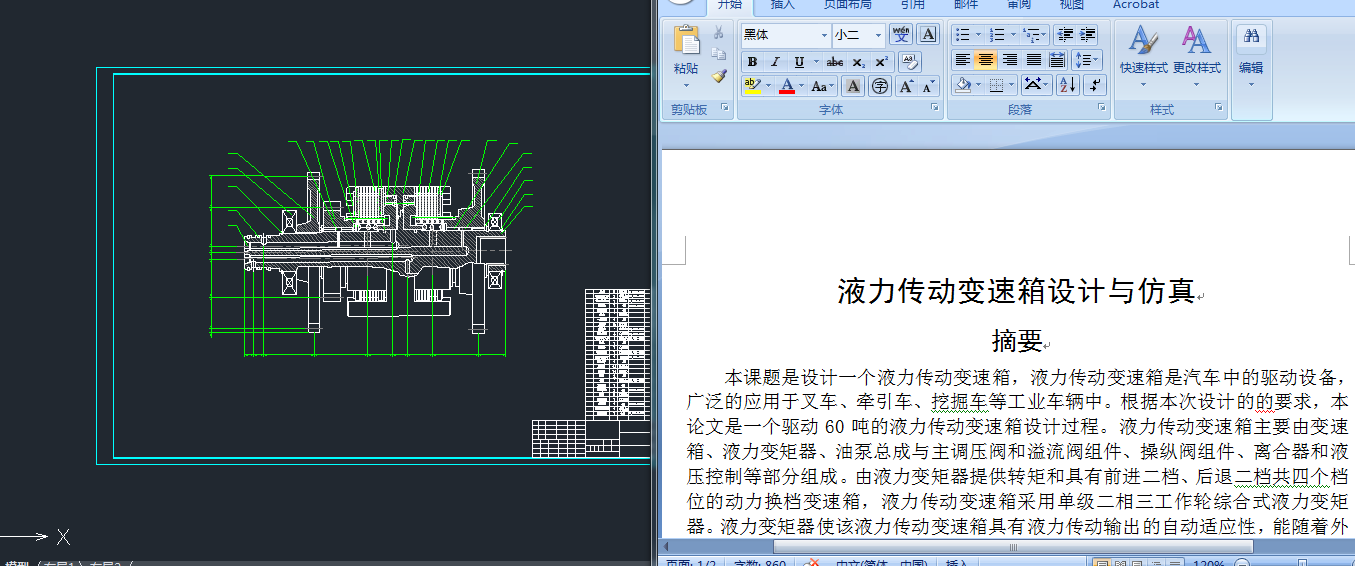Click the Clear Formatting eraser icon
Image resolution: width=1355 pixels, height=566 pixels.
click(x=909, y=61)
